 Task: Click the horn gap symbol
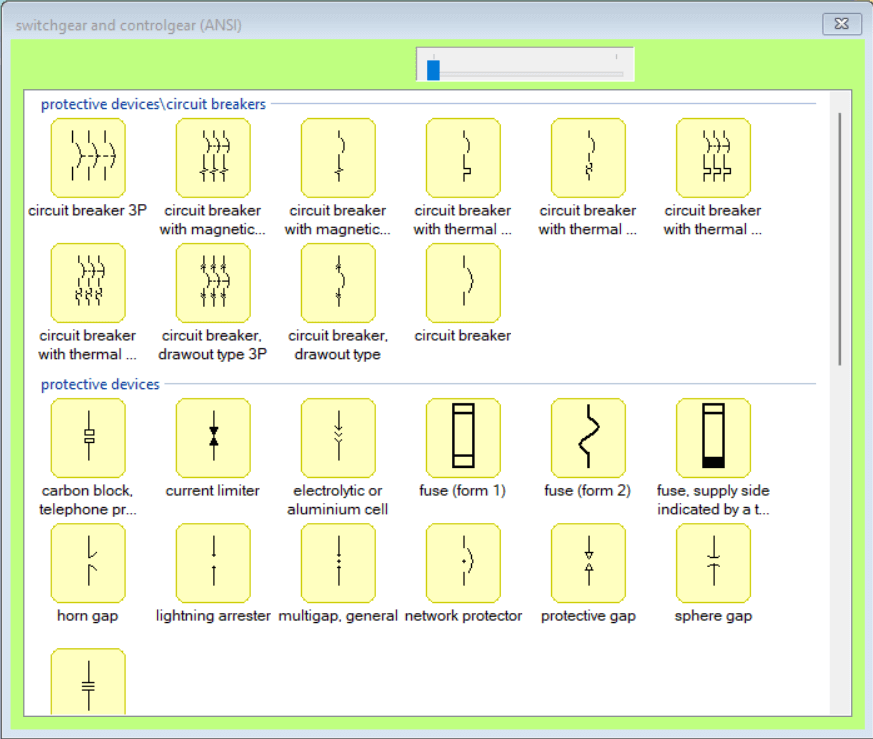[x=88, y=564]
